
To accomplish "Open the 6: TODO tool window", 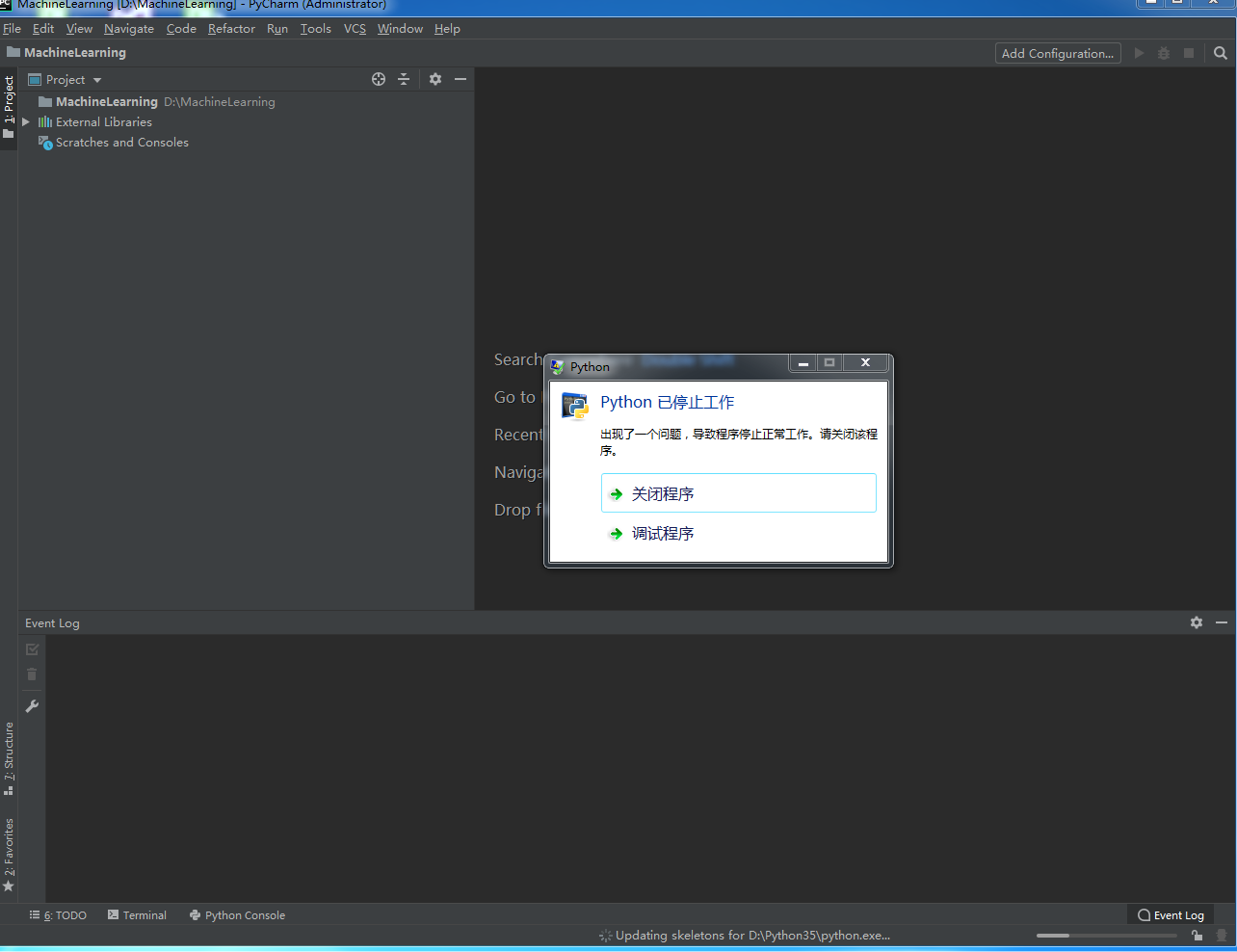I will [58, 915].
